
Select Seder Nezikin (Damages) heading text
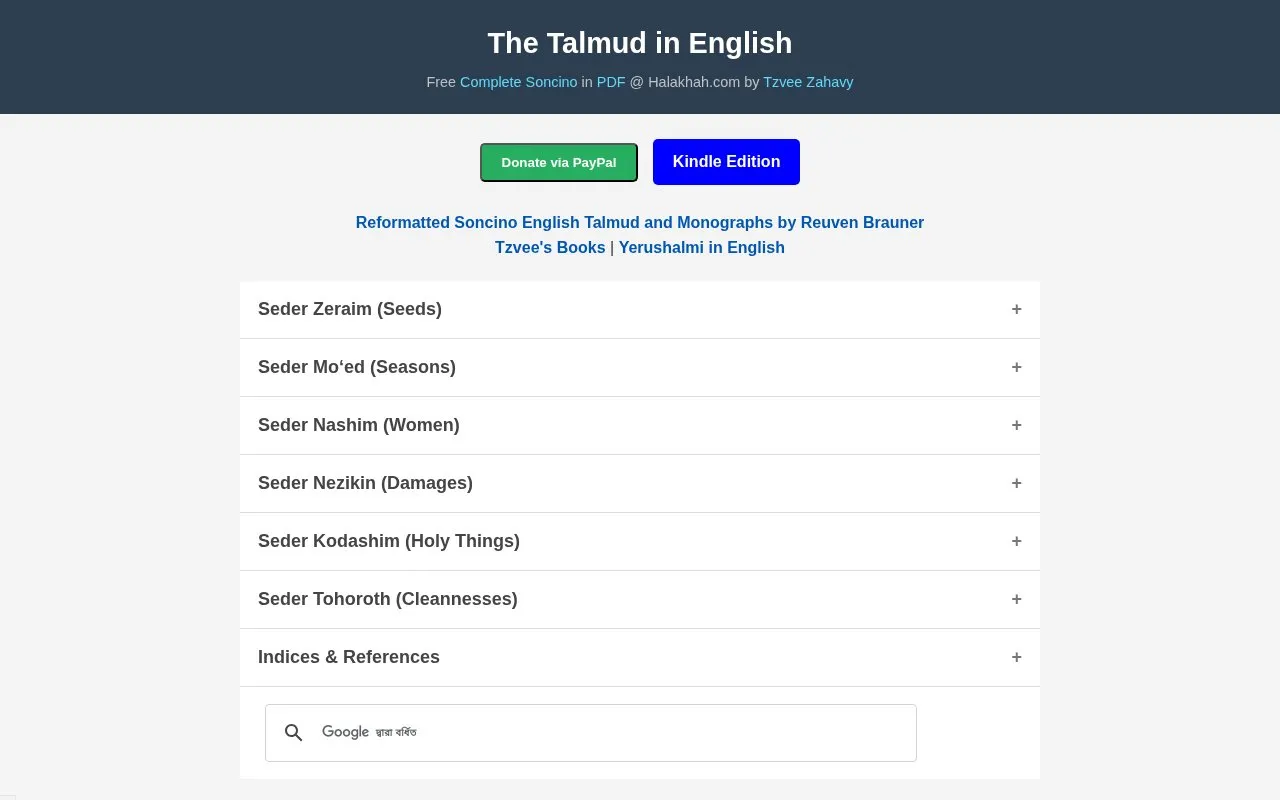[365, 483]
